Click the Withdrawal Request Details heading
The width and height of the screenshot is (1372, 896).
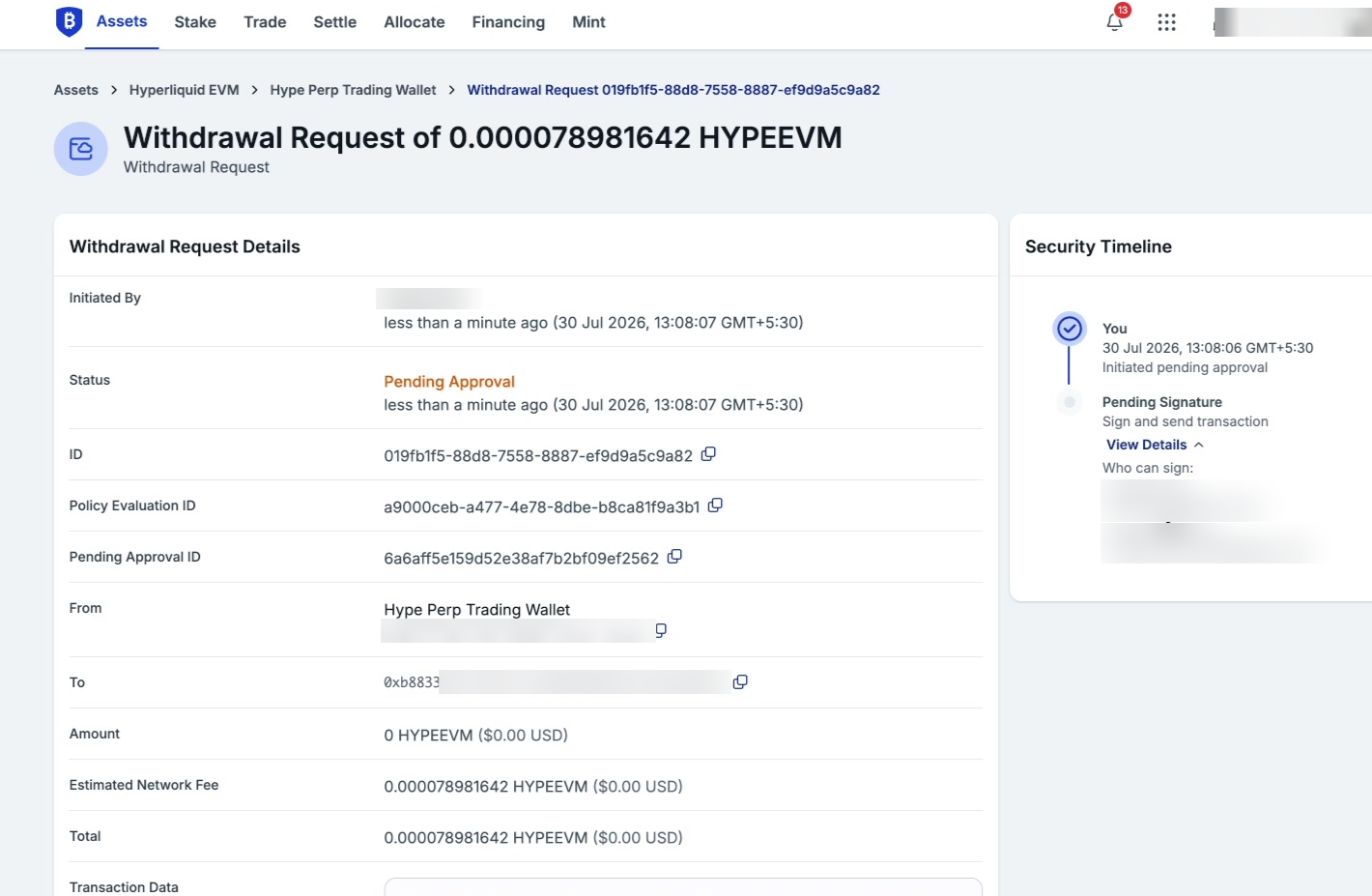click(185, 246)
